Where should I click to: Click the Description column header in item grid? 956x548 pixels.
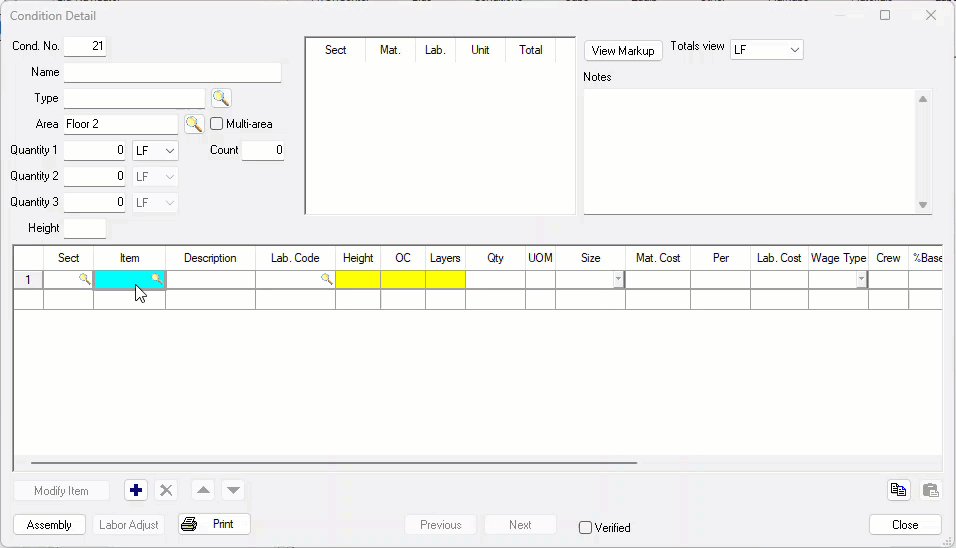point(210,258)
